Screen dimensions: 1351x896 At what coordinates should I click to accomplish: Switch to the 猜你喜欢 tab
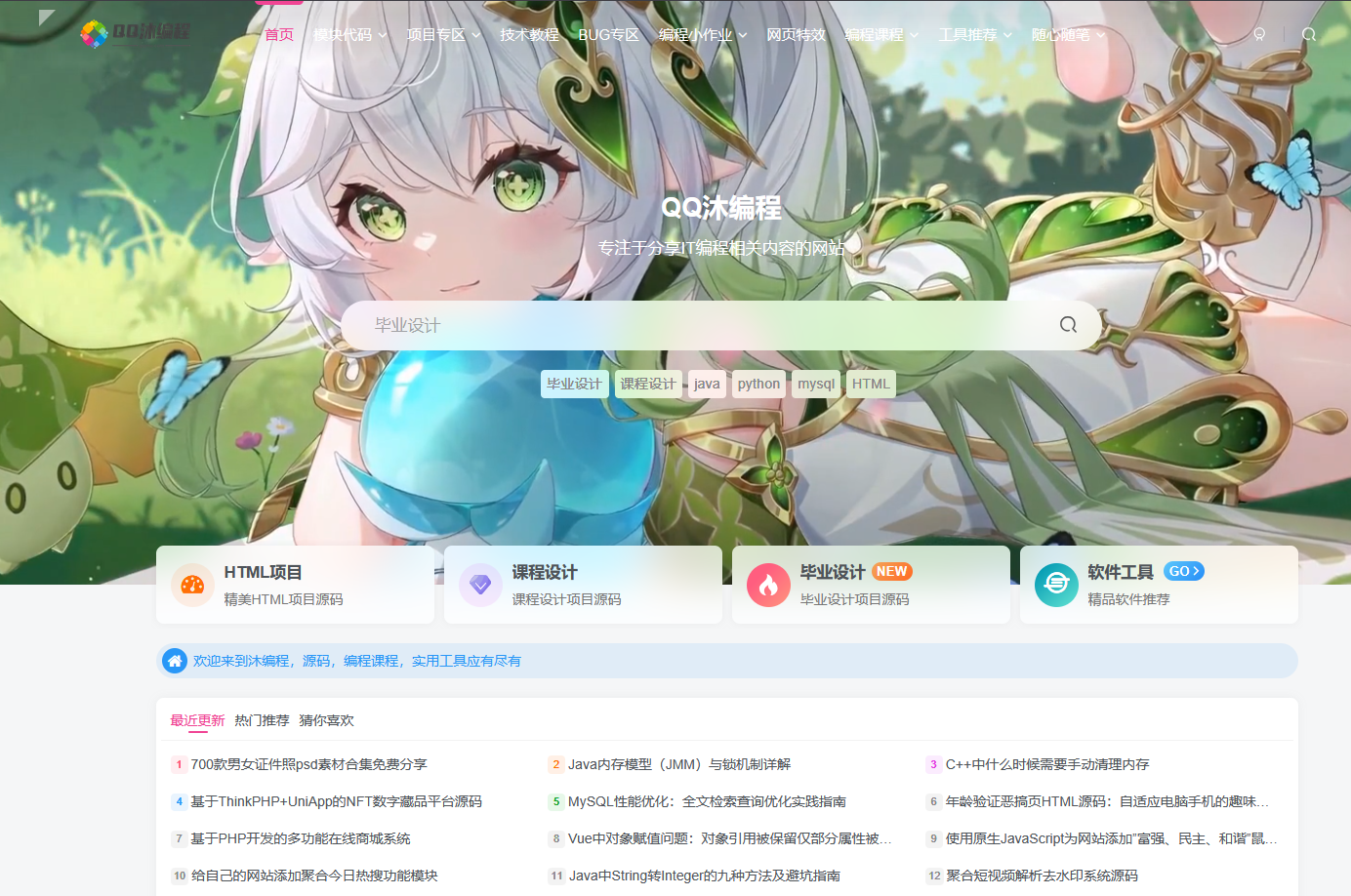coord(326,720)
